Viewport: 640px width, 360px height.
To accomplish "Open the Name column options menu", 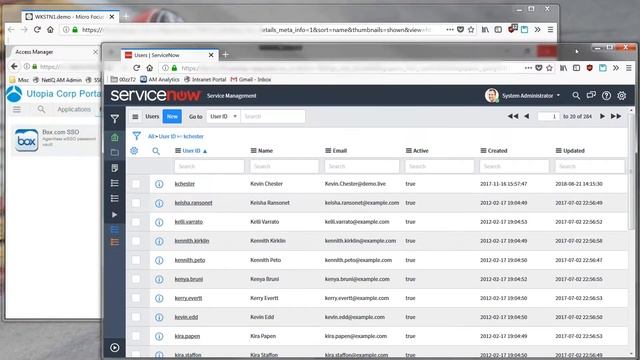I will [253, 151].
